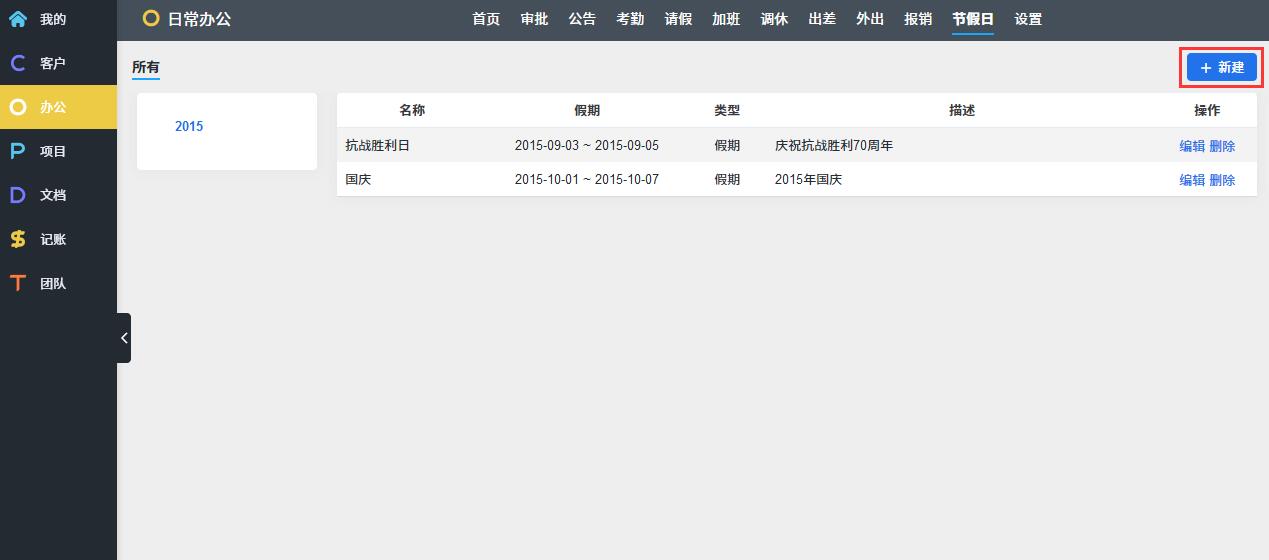Screen dimensions: 1269x560
Task: Click the 新建 button
Action: (x=1221, y=67)
